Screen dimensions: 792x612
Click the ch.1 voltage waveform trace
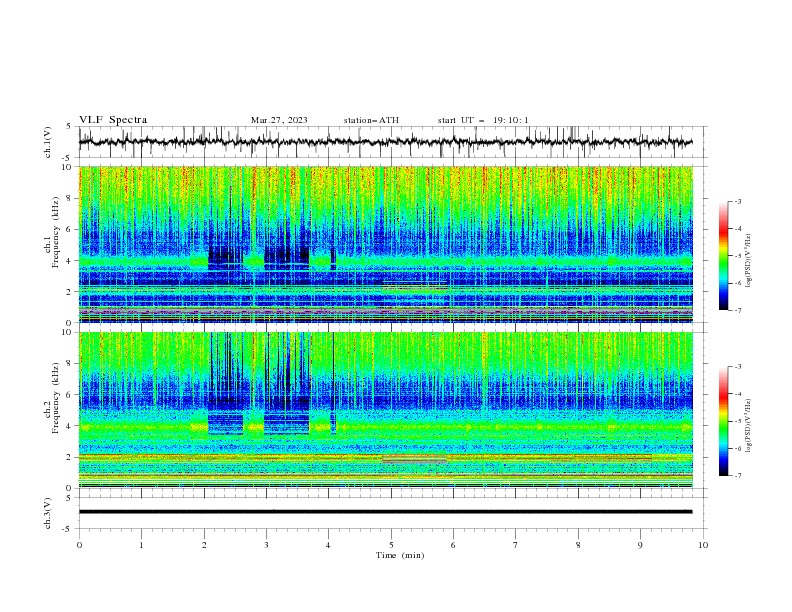[385, 142]
